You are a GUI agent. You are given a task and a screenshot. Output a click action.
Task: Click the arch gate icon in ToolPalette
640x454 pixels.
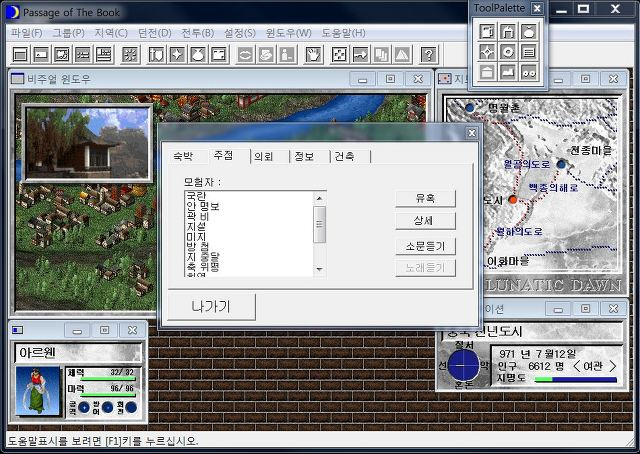click(x=508, y=31)
